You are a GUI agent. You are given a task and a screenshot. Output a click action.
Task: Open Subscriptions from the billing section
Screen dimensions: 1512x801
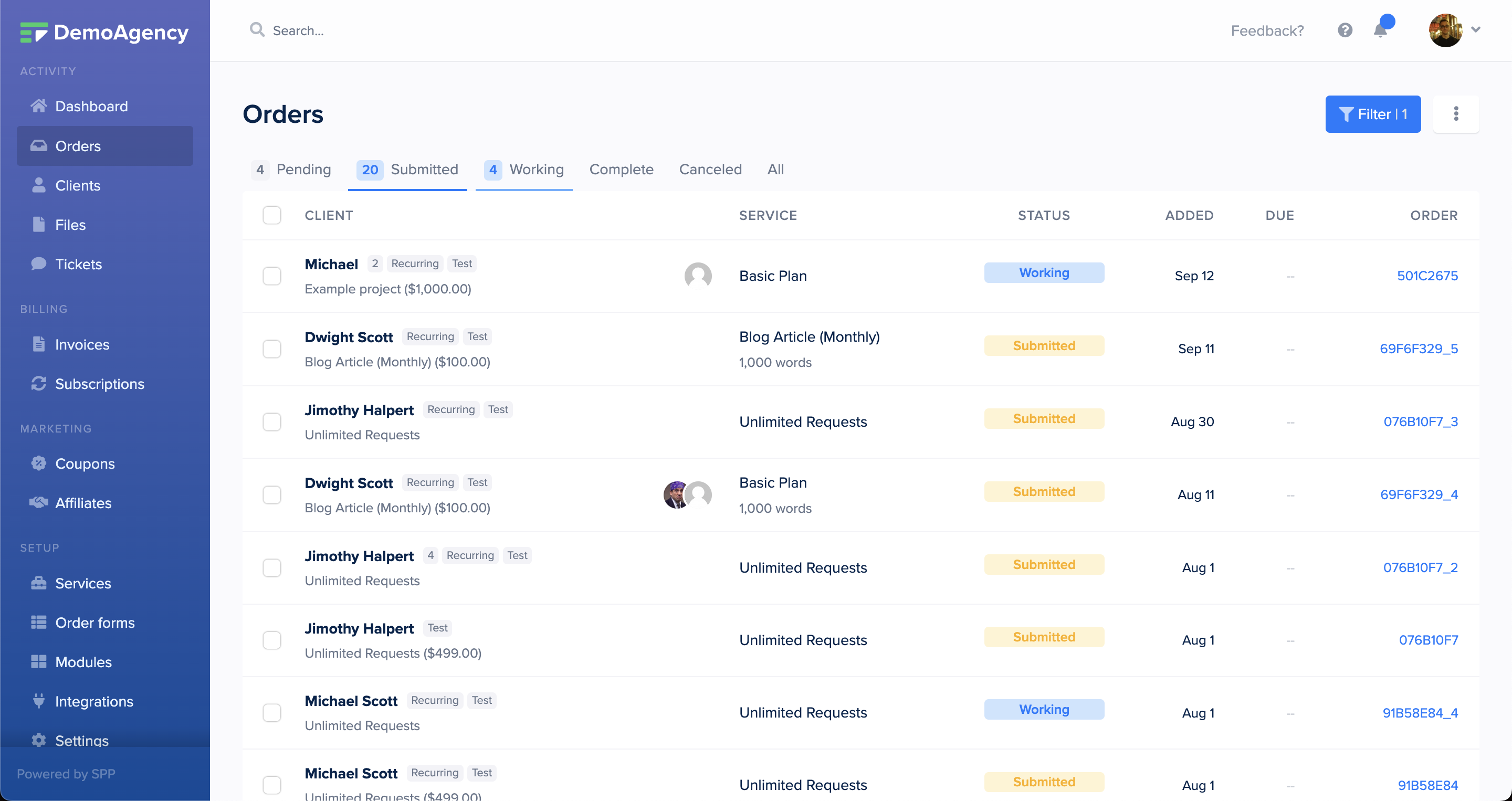click(99, 384)
